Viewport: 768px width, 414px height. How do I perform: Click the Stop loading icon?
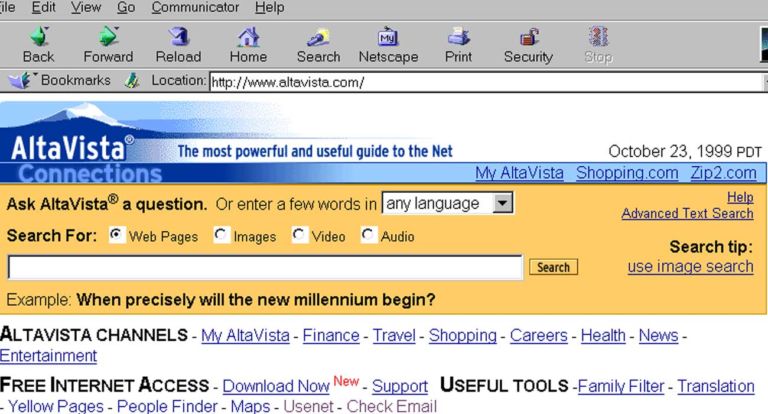598,37
